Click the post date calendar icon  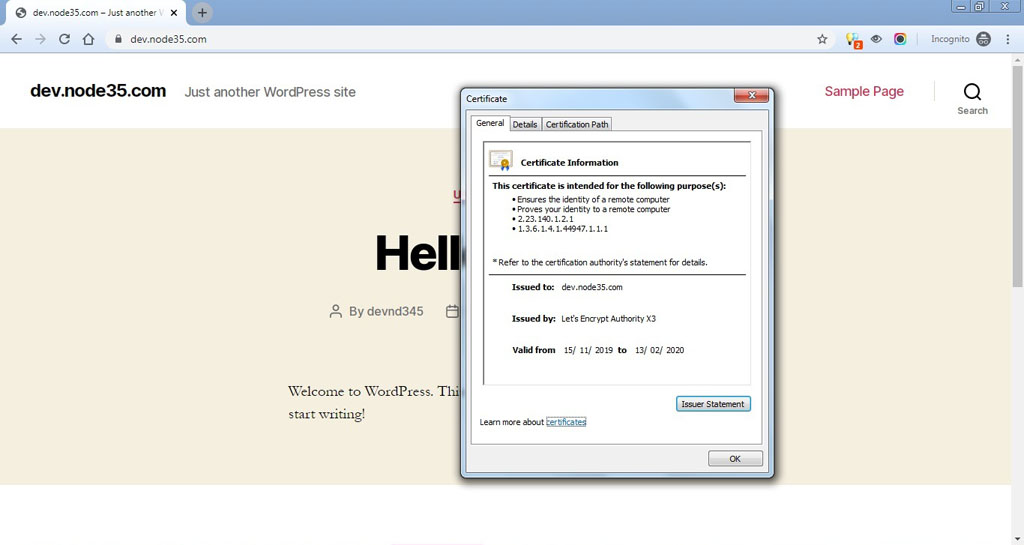click(452, 311)
